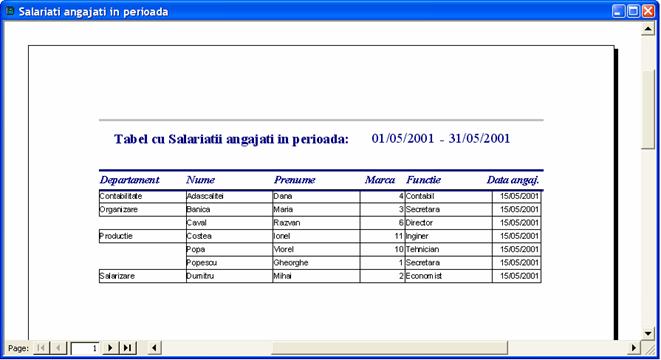
Task: Click the Productie department cell
Action: (x=142, y=236)
